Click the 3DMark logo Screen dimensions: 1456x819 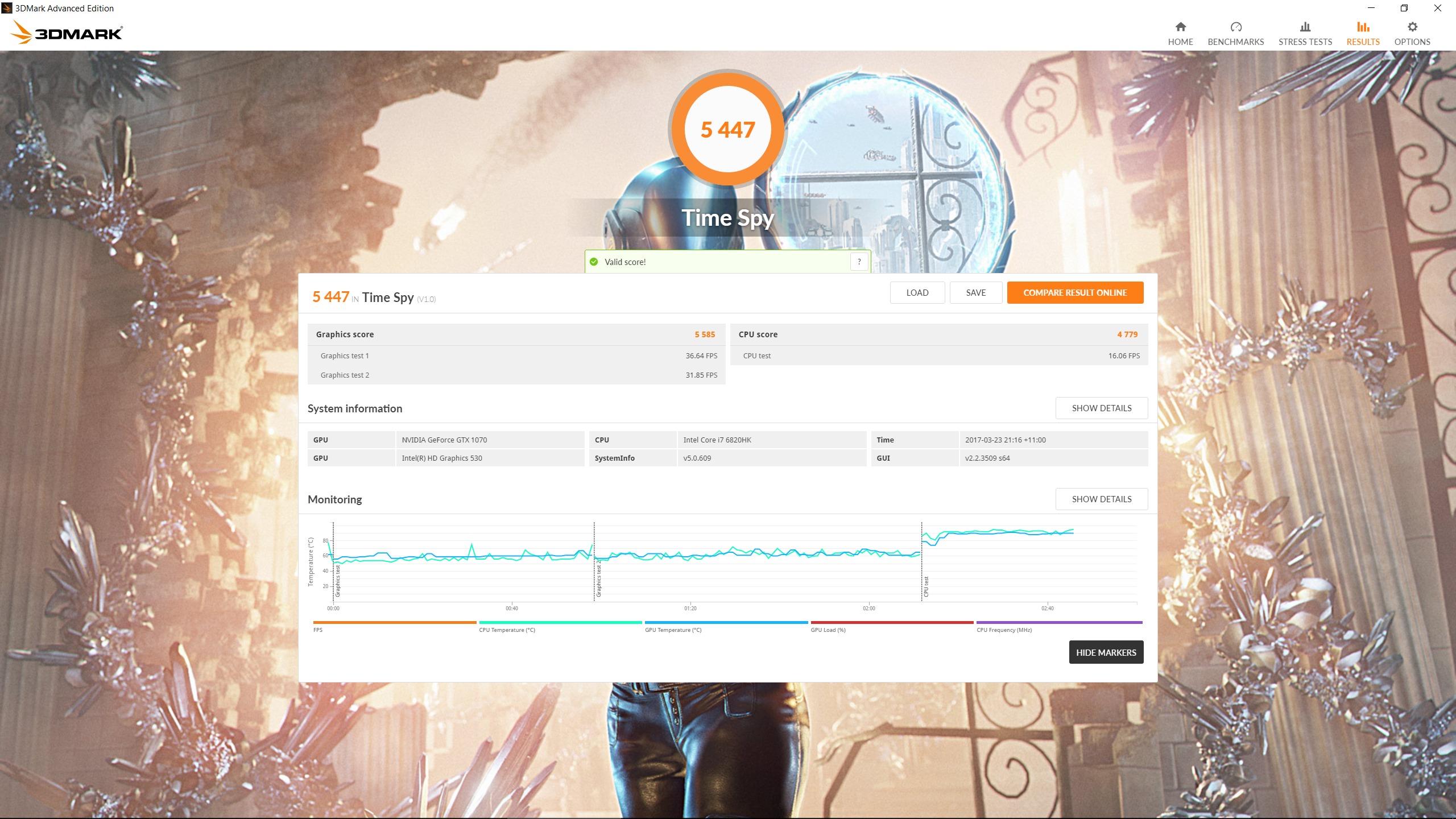click(x=67, y=32)
